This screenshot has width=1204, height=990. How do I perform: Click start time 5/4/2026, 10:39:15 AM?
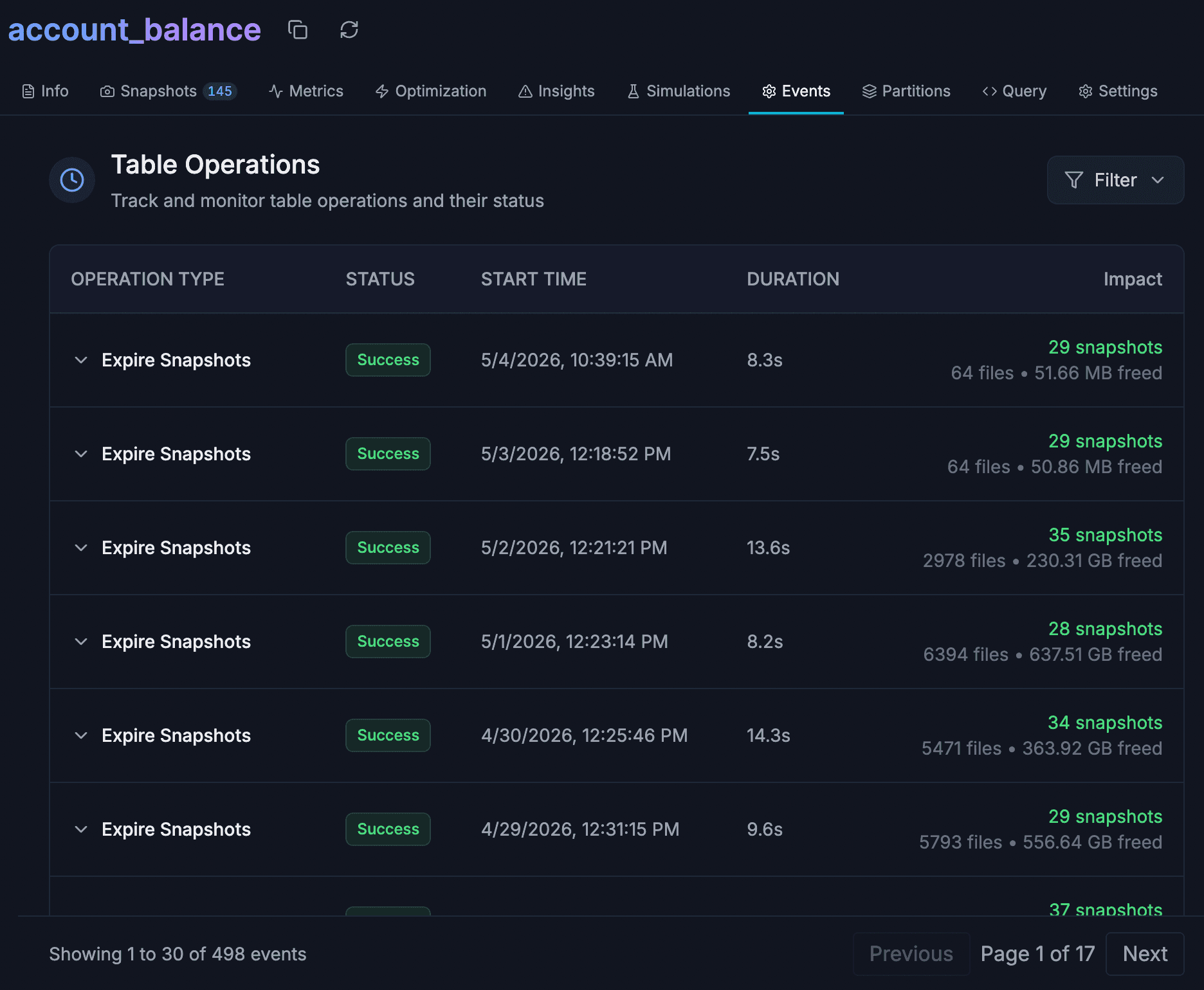pos(577,360)
